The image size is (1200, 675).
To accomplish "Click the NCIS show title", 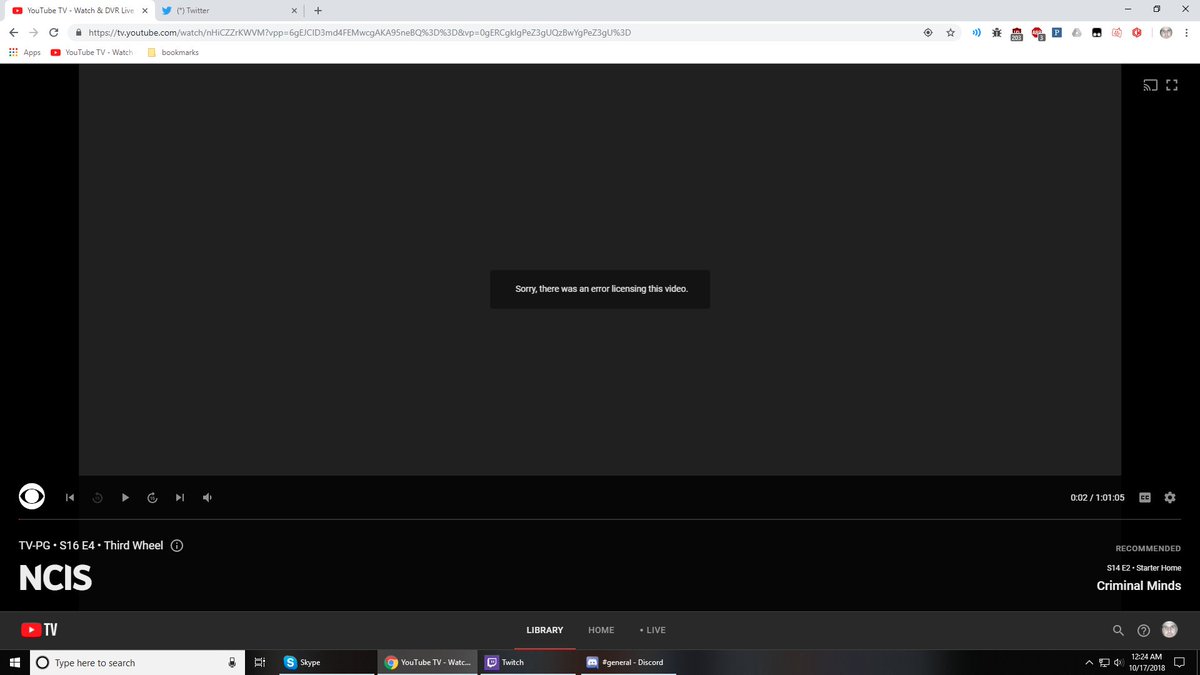I will coord(55,578).
